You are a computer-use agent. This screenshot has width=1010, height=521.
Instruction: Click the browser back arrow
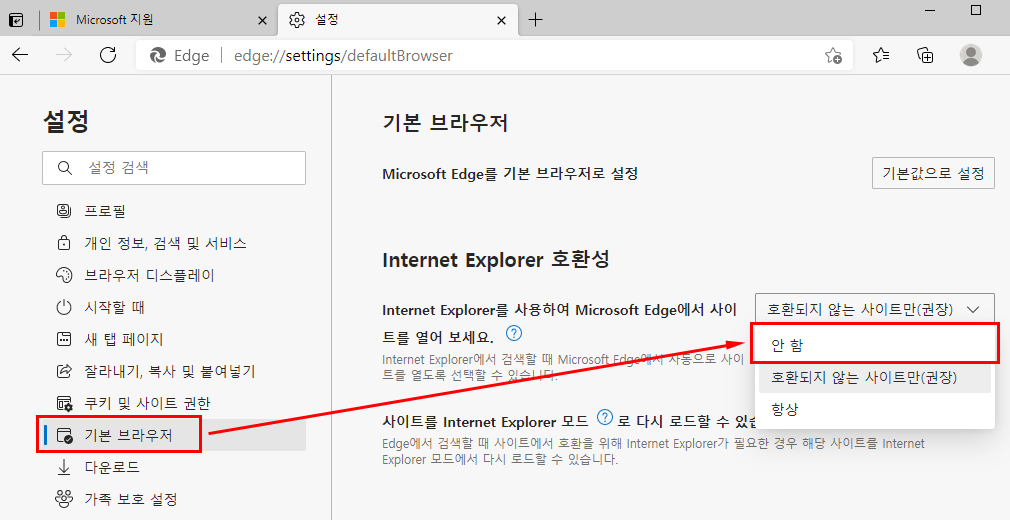21,55
